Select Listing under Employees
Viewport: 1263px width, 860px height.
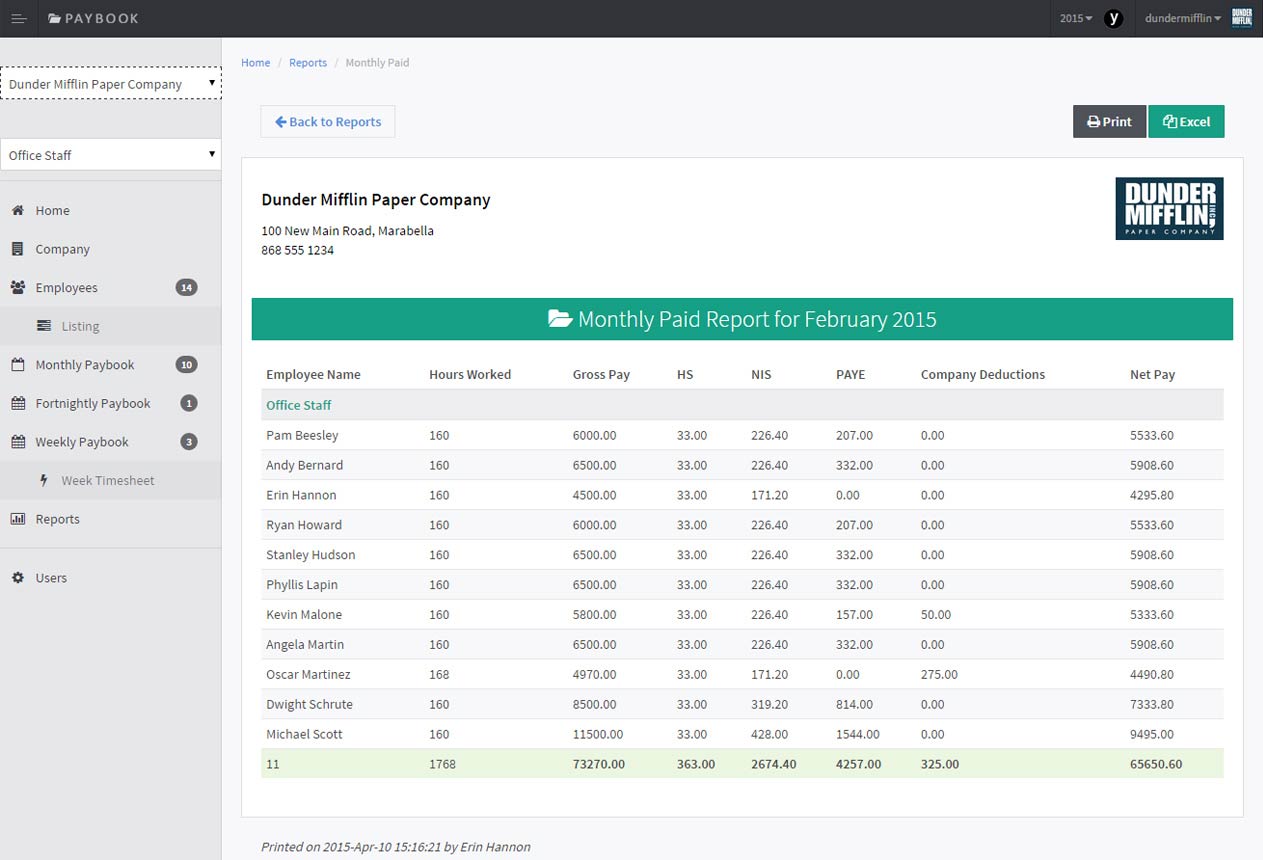(110, 326)
